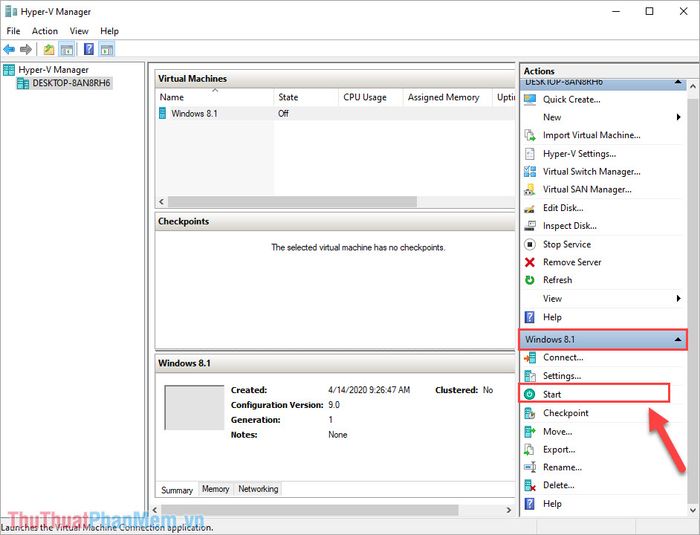Click the Import Virtual Machine... action

click(x=592, y=135)
